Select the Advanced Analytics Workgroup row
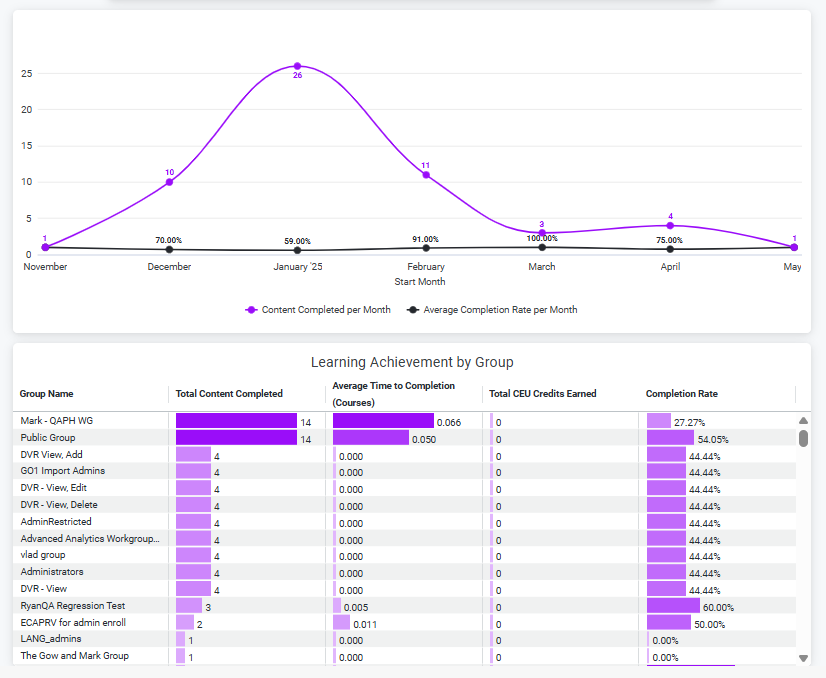This screenshot has width=826, height=678. [x=405, y=538]
